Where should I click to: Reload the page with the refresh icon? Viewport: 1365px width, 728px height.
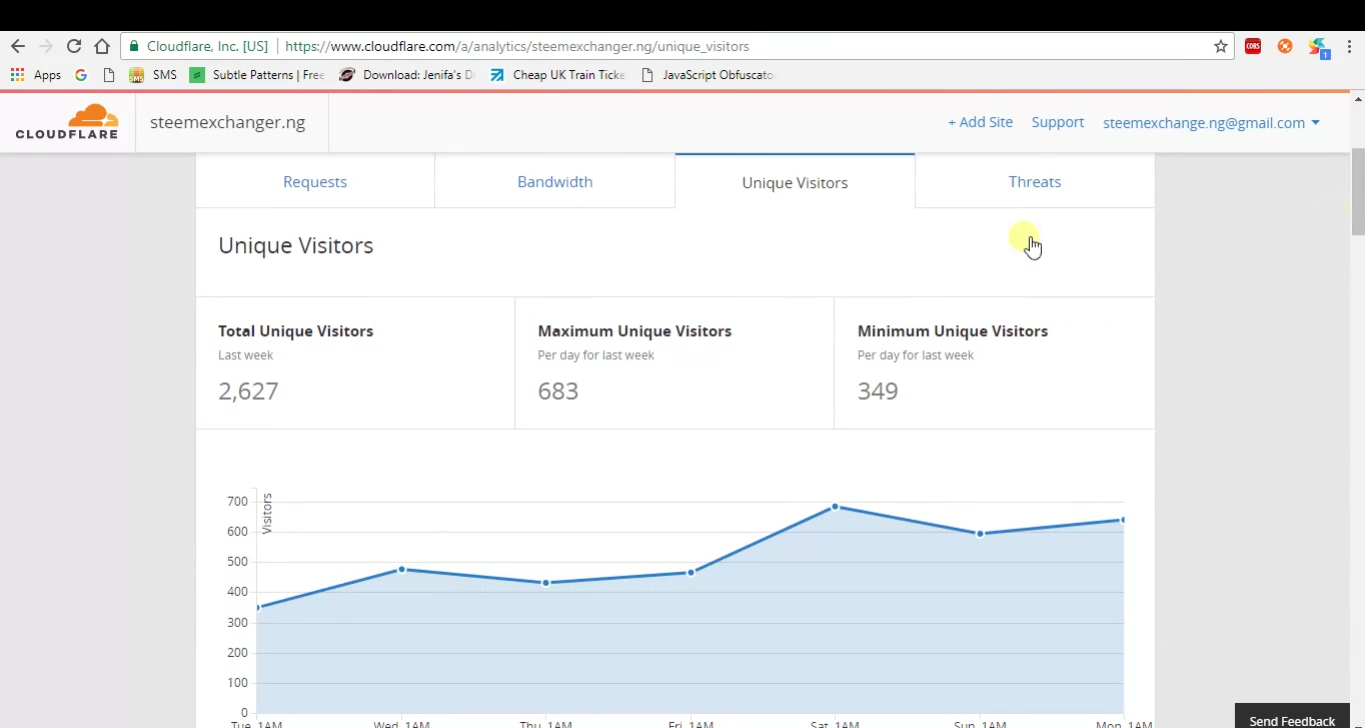tap(74, 46)
